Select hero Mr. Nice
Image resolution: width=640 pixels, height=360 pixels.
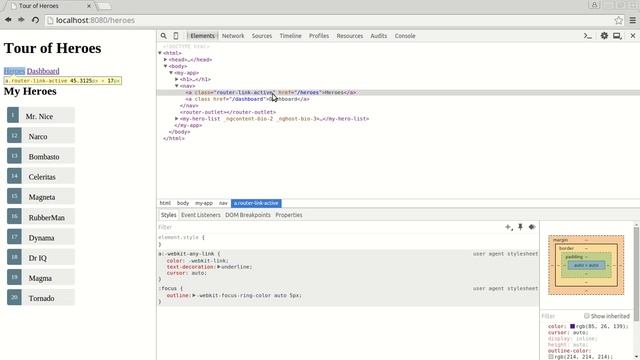[41, 116]
